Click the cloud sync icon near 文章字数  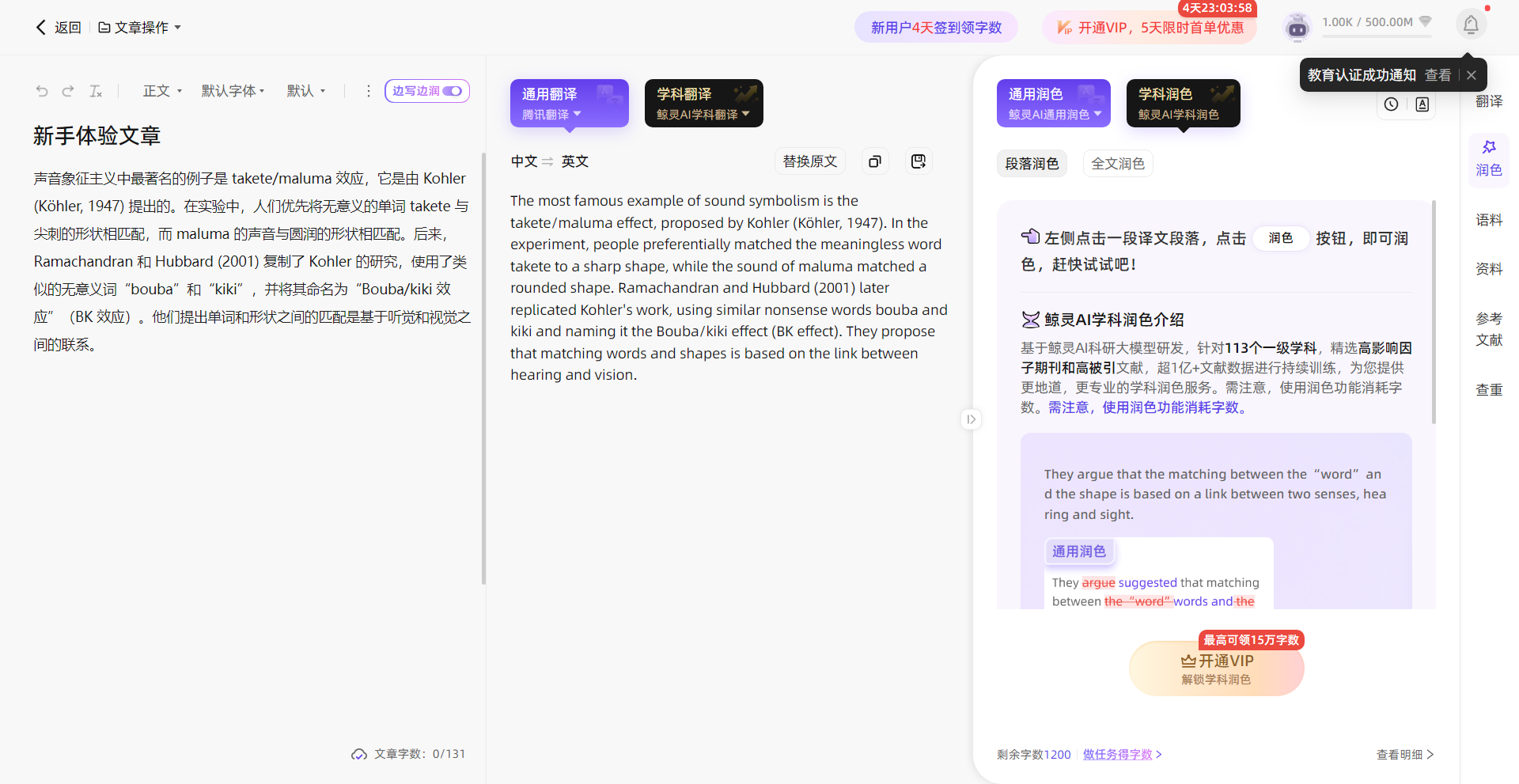[x=359, y=754]
